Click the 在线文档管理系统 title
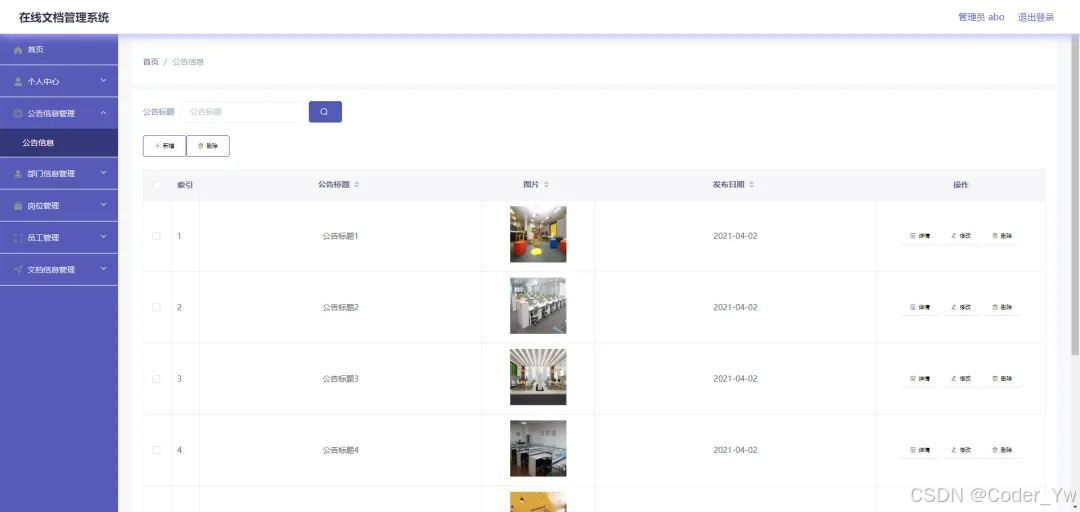Image resolution: width=1080 pixels, height=512 pixels. coord(64,17)
